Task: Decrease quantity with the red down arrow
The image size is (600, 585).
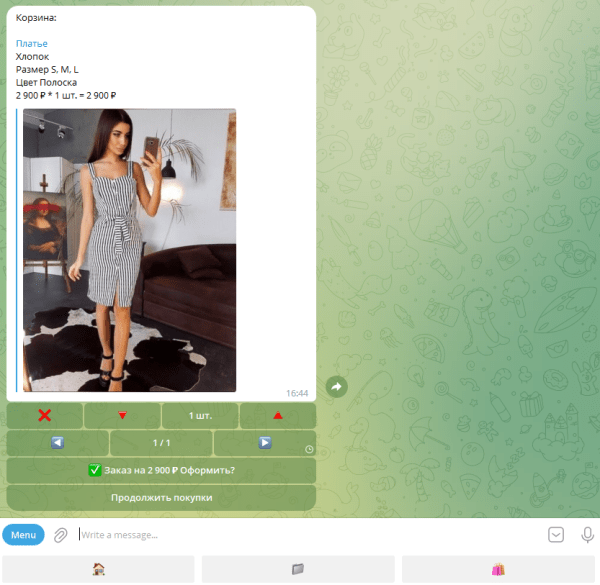Action: (122, 415)
